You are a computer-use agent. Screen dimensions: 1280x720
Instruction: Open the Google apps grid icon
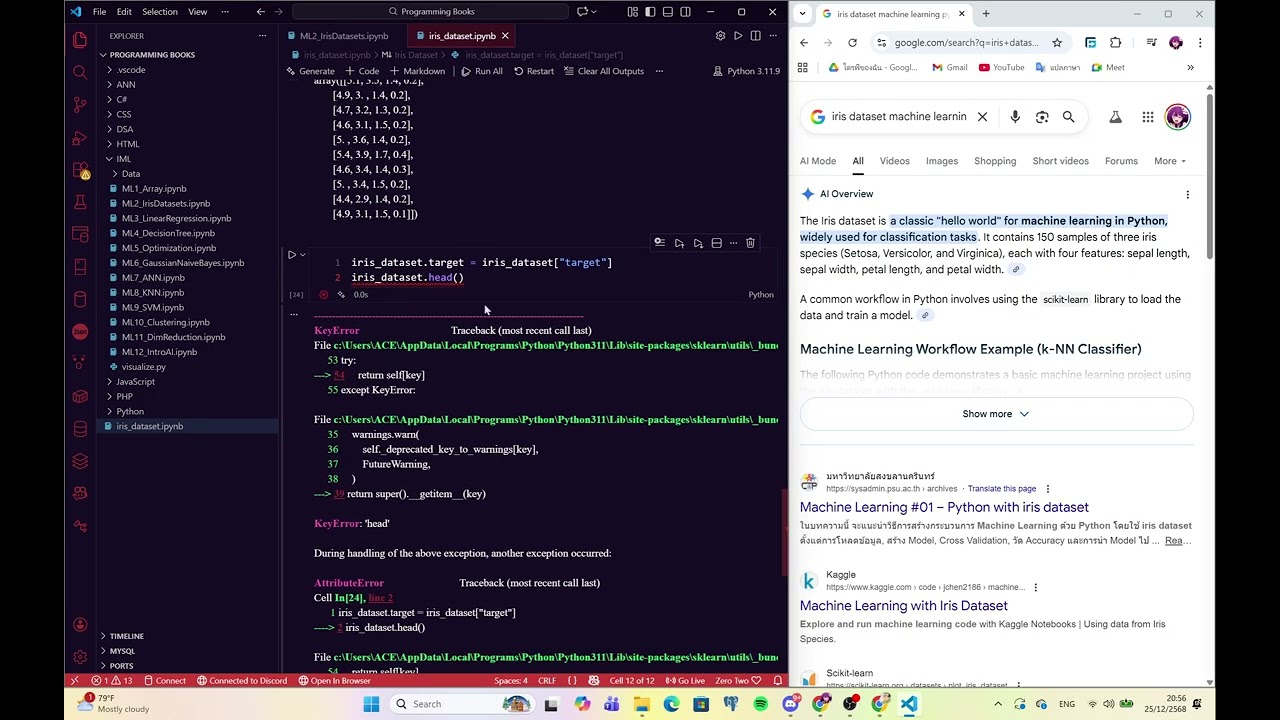pyautogui.click(x=1148, y=117)
